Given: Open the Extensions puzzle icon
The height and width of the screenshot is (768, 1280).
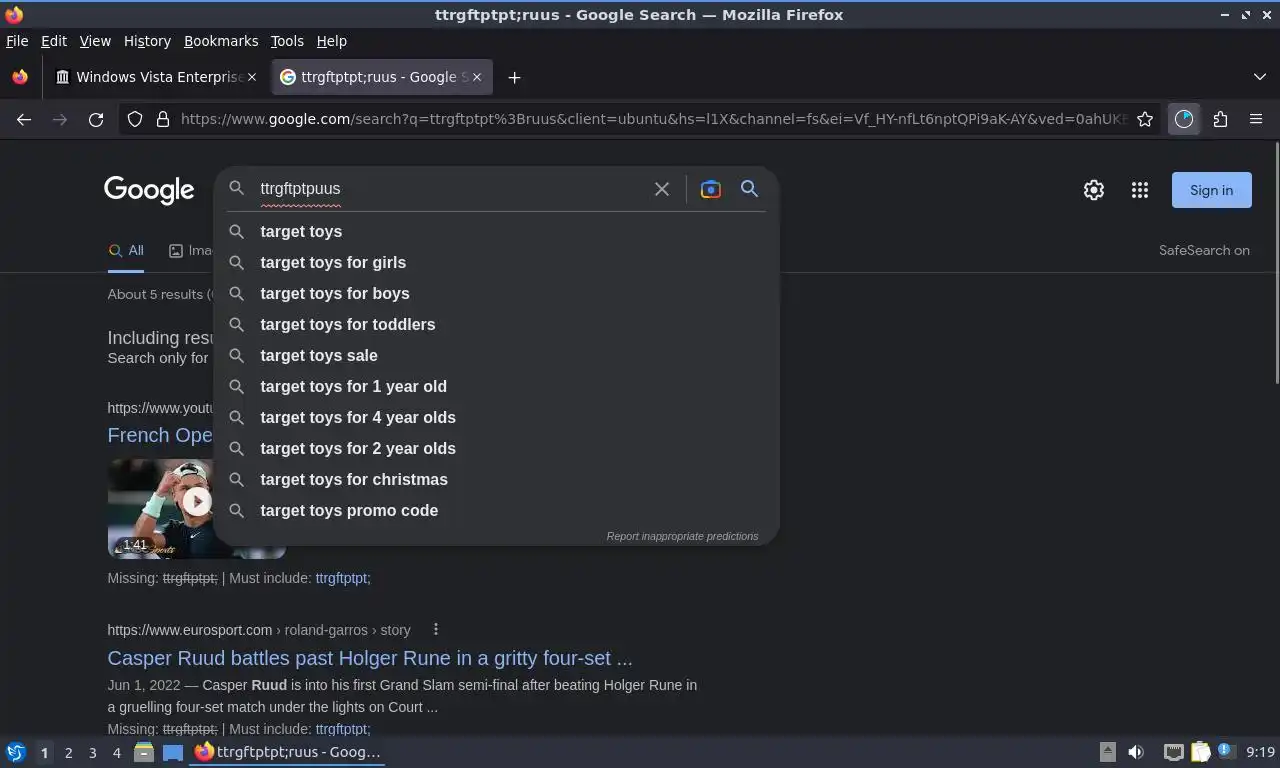Looking at the screenshot, I should coord(1220,119).
